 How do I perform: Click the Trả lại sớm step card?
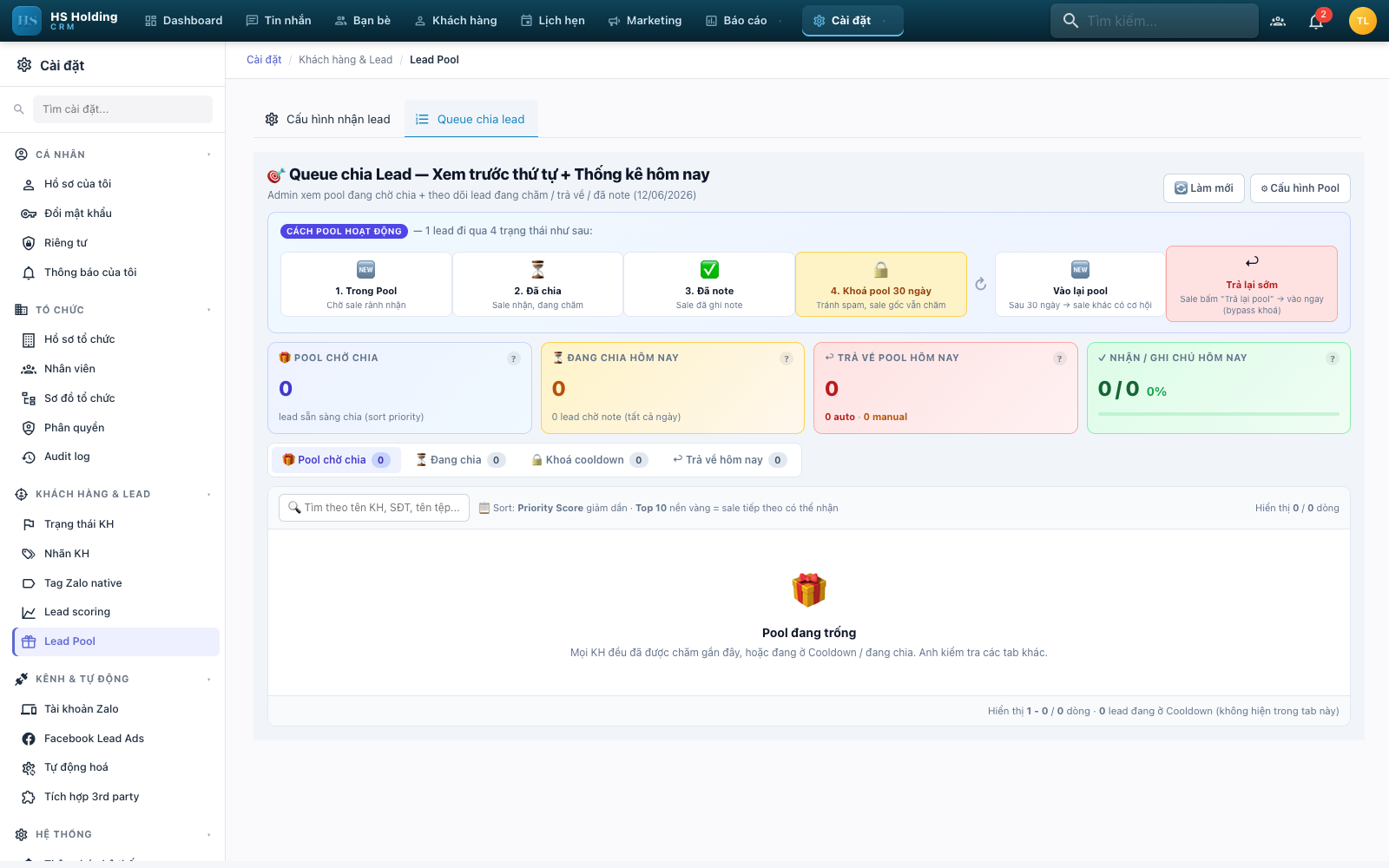[1252, 284]
